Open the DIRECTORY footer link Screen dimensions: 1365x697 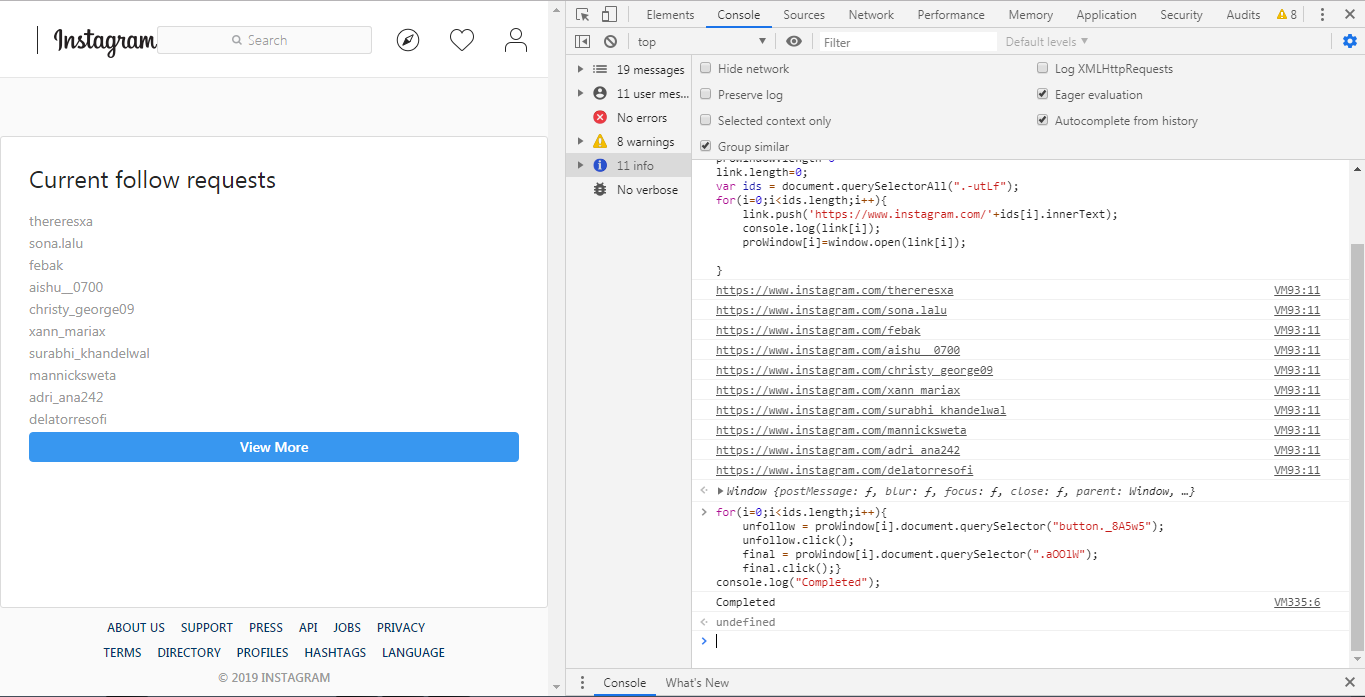[x=189, y=653]
